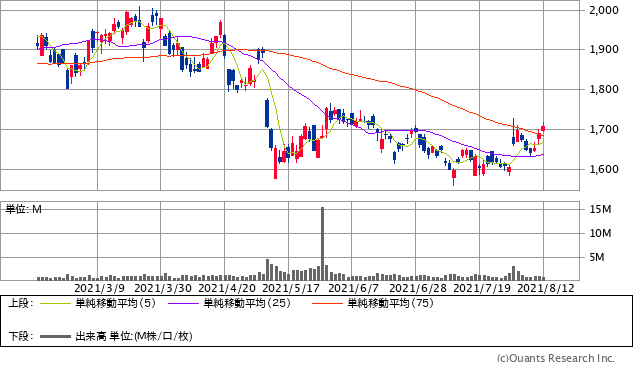
Task: Click the 1,600 price axis label
Action: (604, 169)
